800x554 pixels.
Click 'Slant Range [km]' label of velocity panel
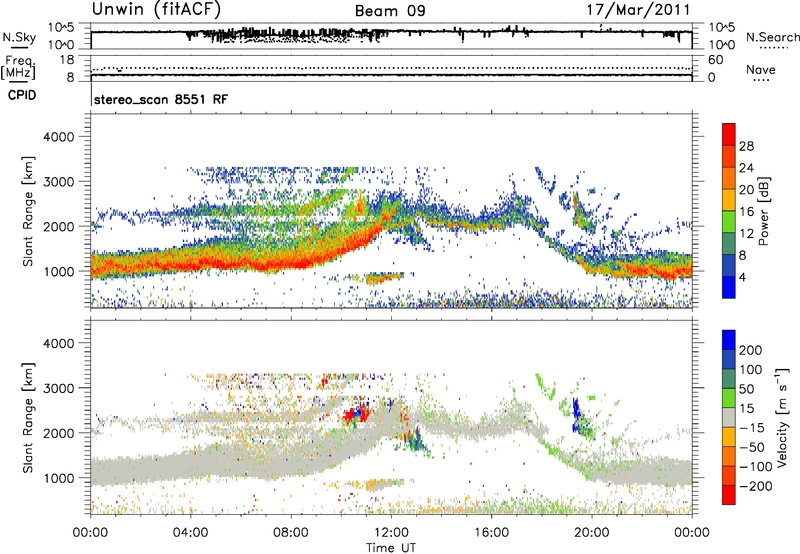(x=28, y=418)
